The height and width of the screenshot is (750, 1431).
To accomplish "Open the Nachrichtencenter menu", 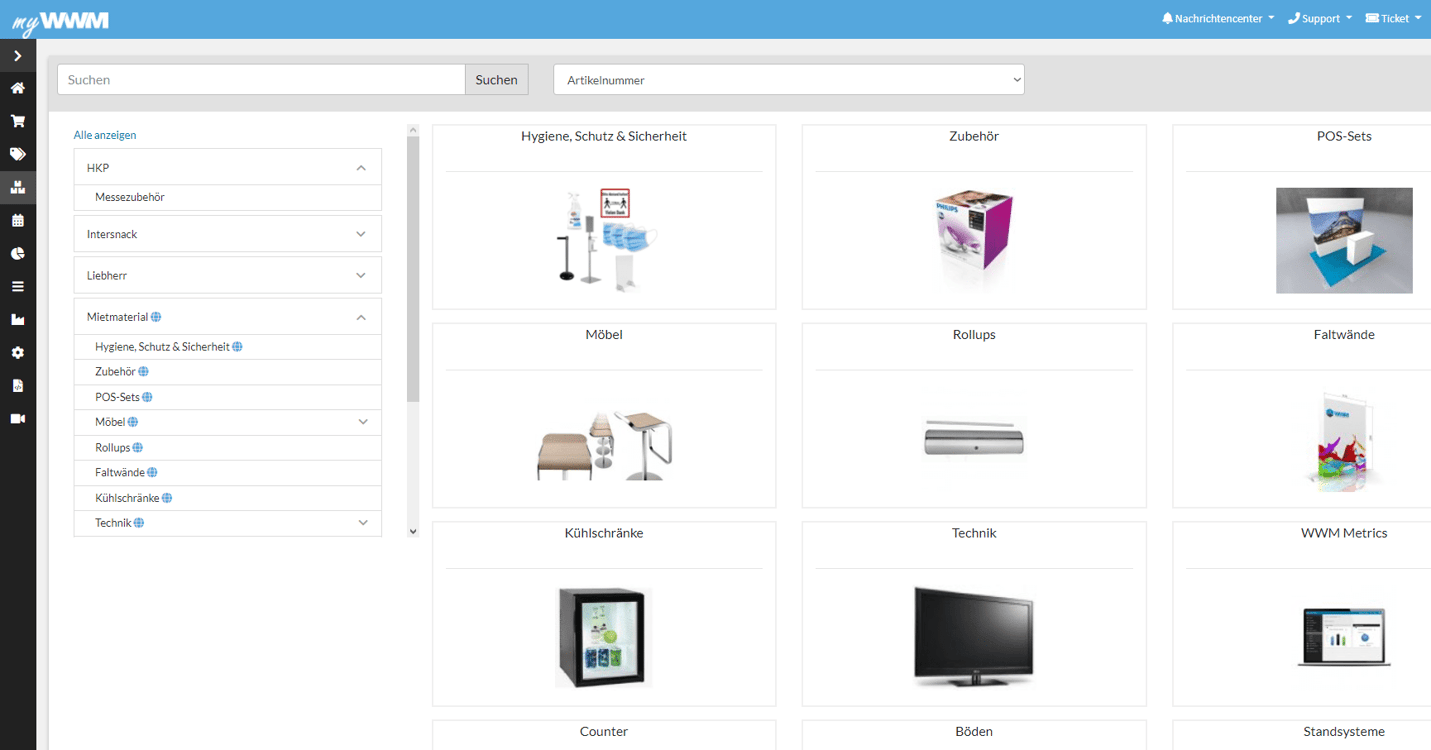I will pos(1216,17).
